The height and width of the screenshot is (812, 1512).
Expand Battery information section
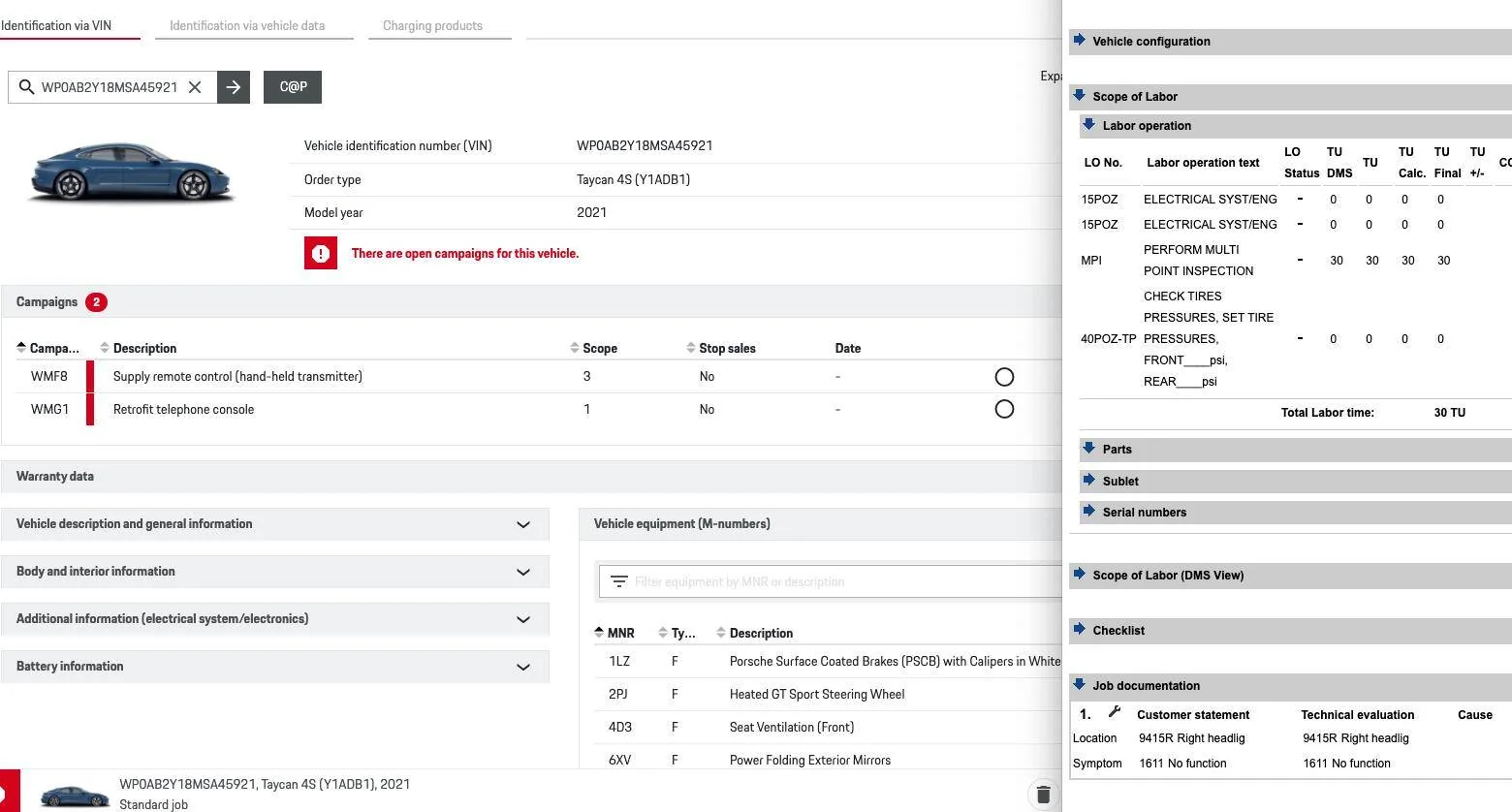(x=275, y=667)
